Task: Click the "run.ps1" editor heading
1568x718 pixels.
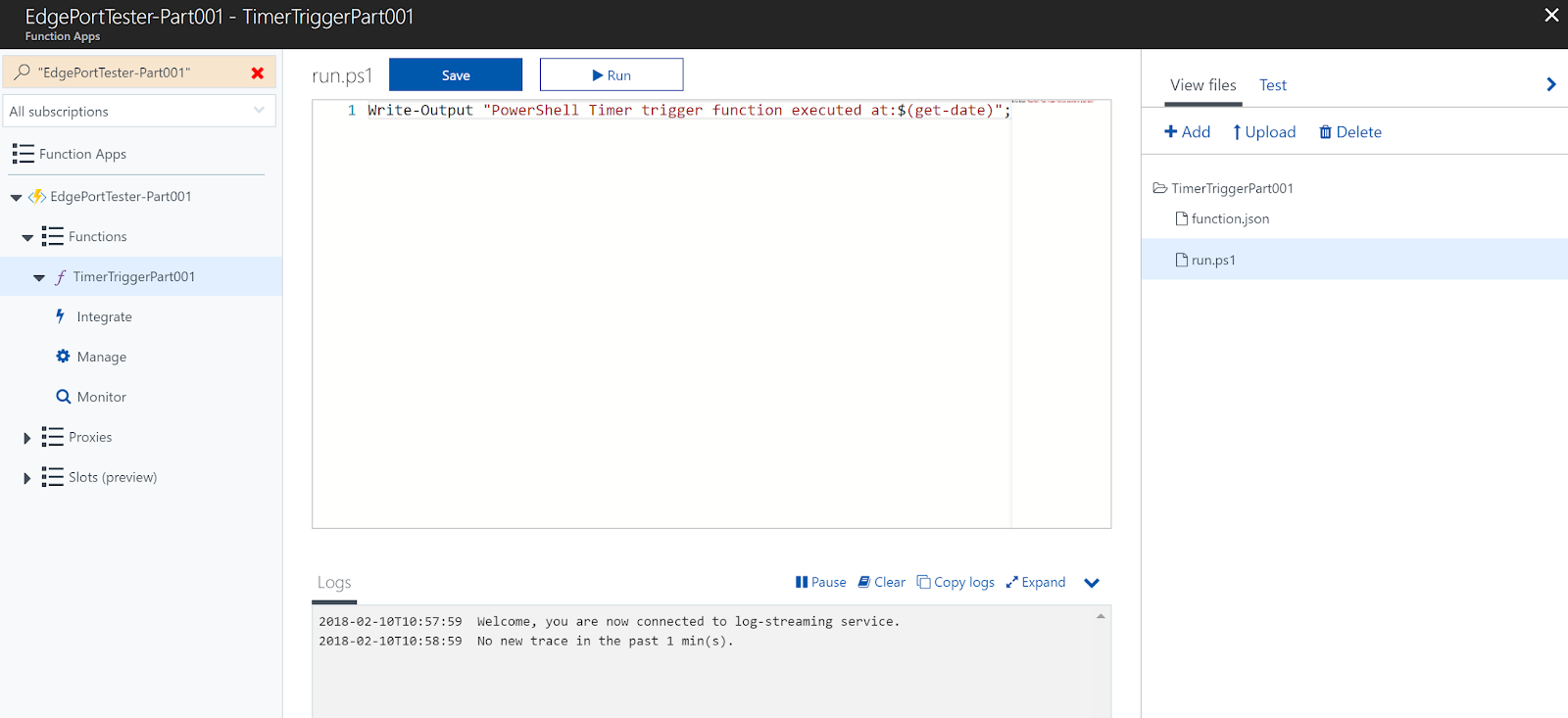Action: [x=342, y=75]
